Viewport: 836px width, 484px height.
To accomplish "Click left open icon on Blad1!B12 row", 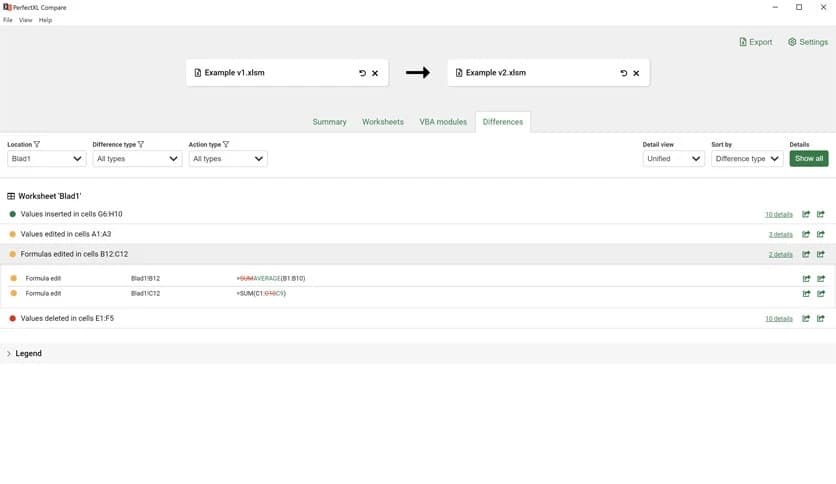I will point(806,279).
